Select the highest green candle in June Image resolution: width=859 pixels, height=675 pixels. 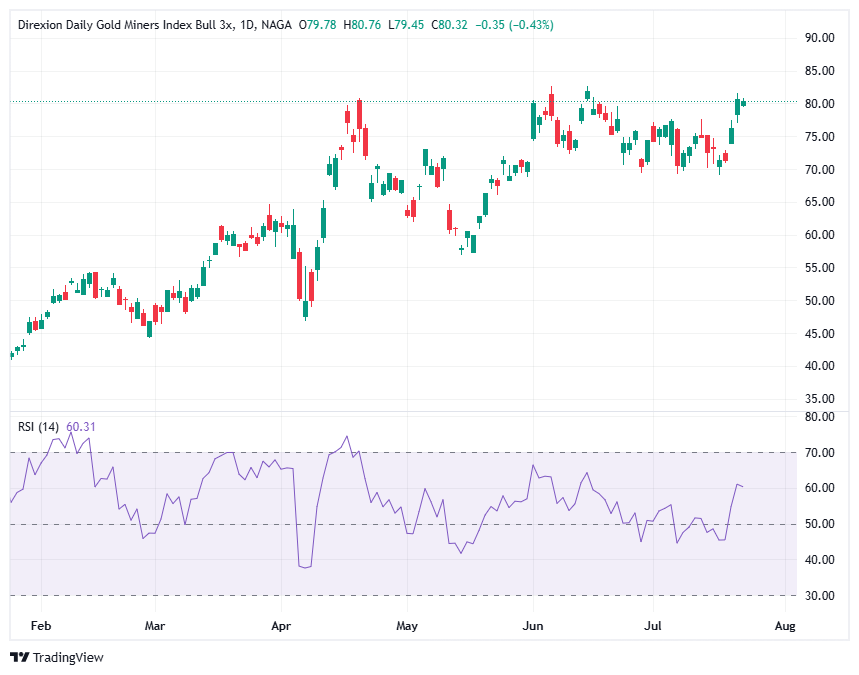tap(587, 95)
